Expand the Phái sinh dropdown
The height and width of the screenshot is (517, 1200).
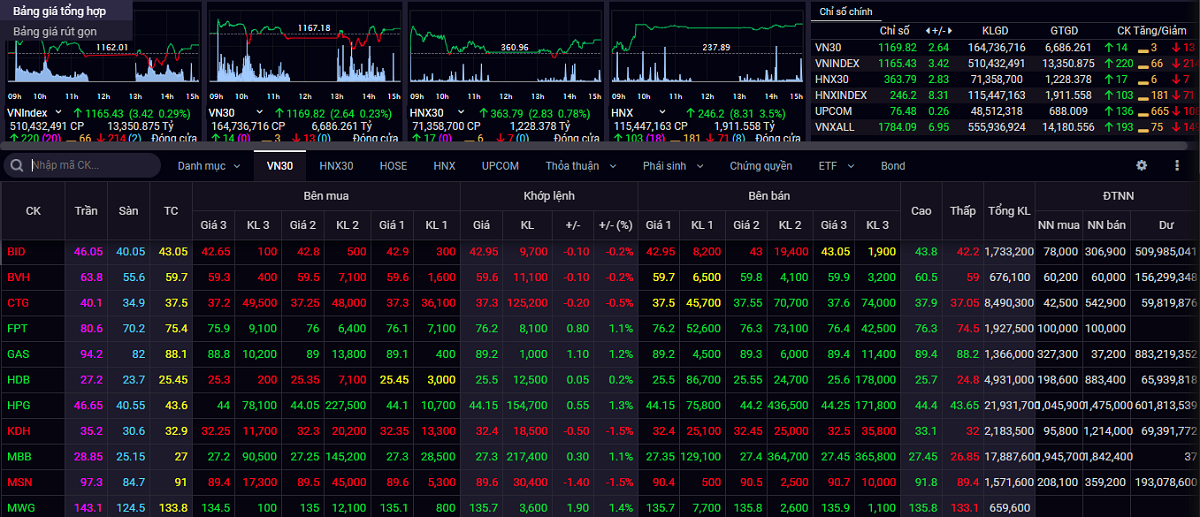[672, 166]
